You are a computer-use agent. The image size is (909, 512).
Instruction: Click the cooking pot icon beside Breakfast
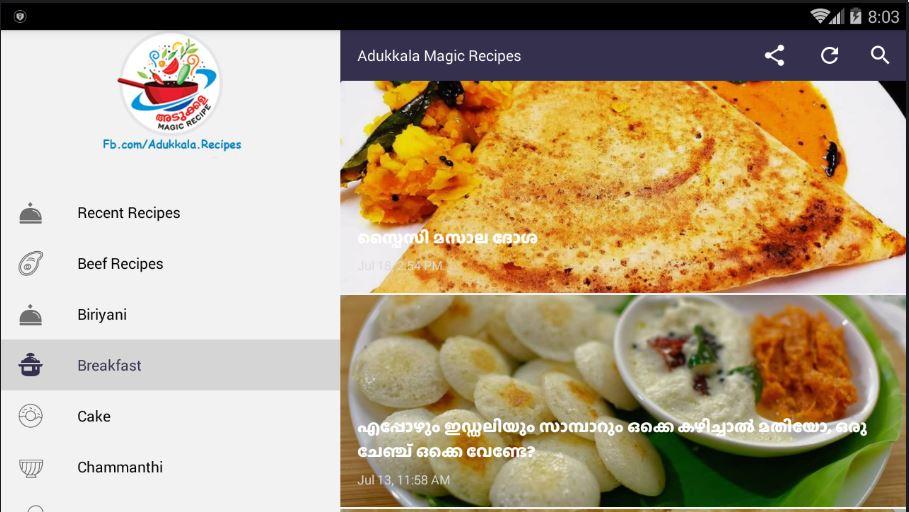tap(30, 365)
